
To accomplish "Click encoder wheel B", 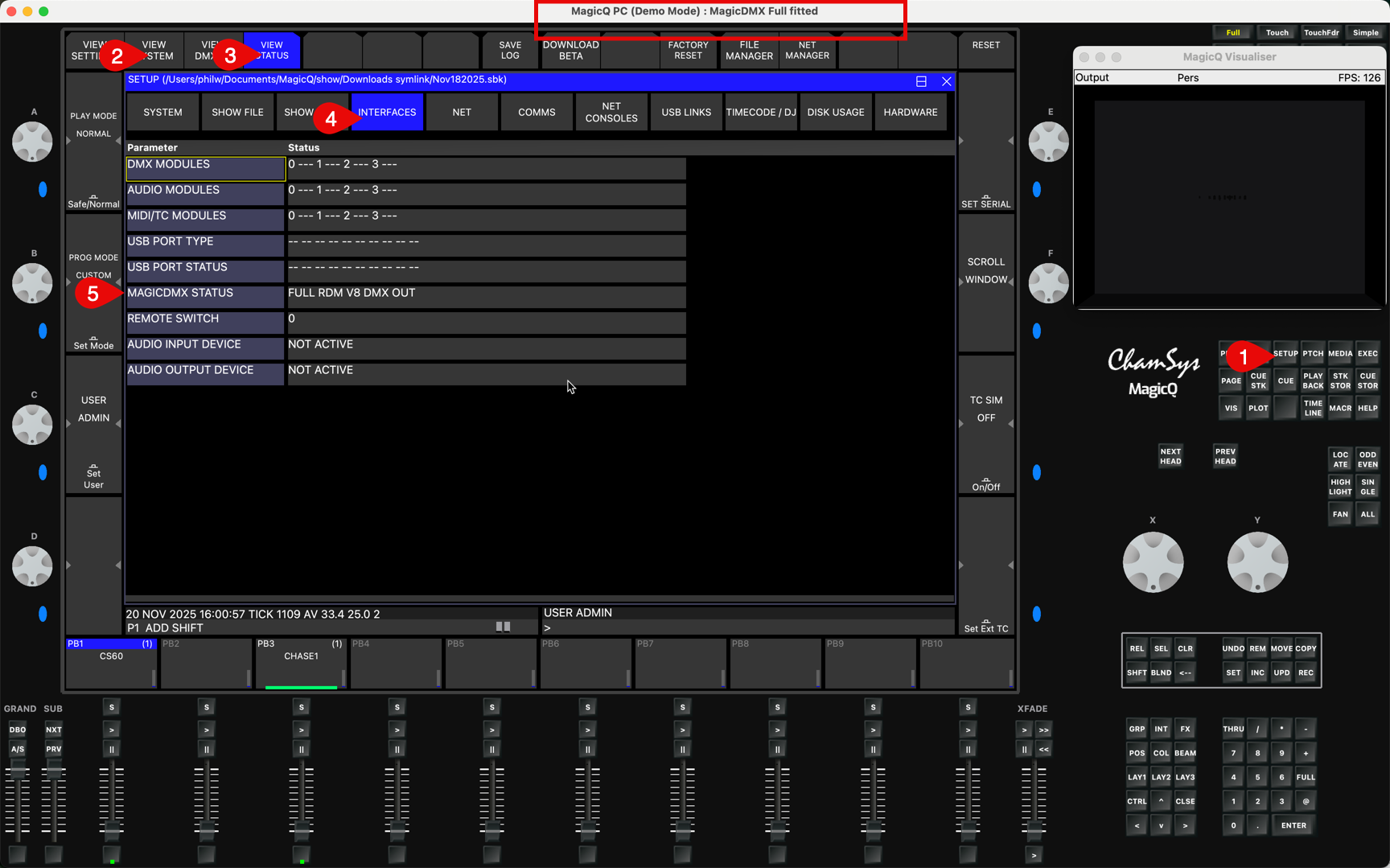I will 32,283.
